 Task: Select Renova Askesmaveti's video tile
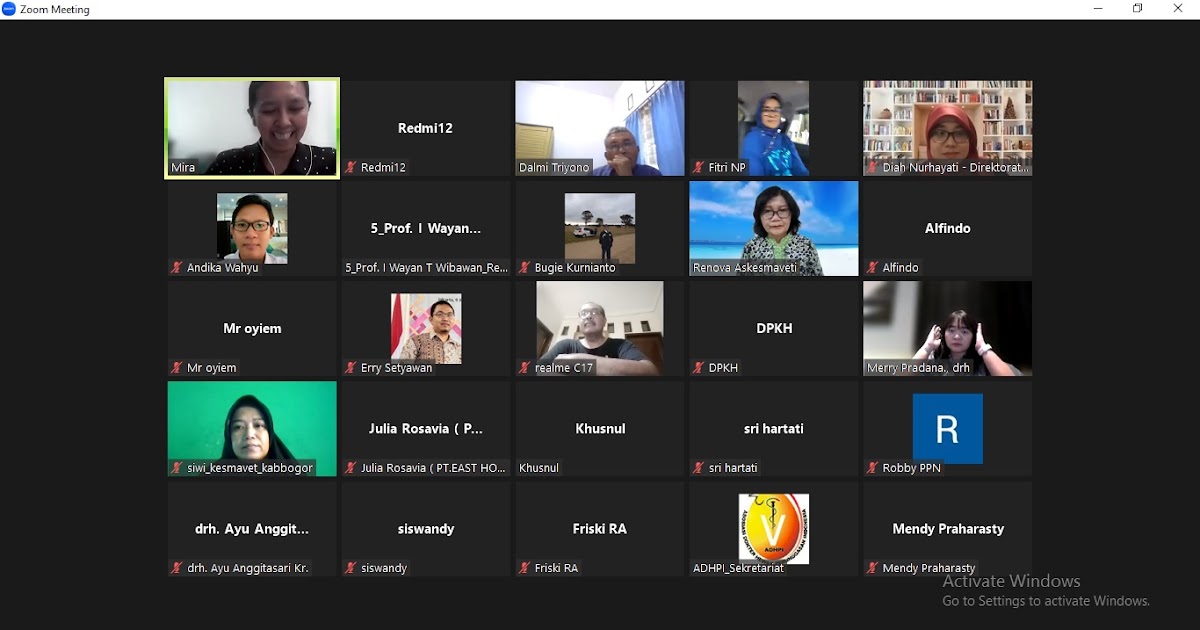pos(774,228)
